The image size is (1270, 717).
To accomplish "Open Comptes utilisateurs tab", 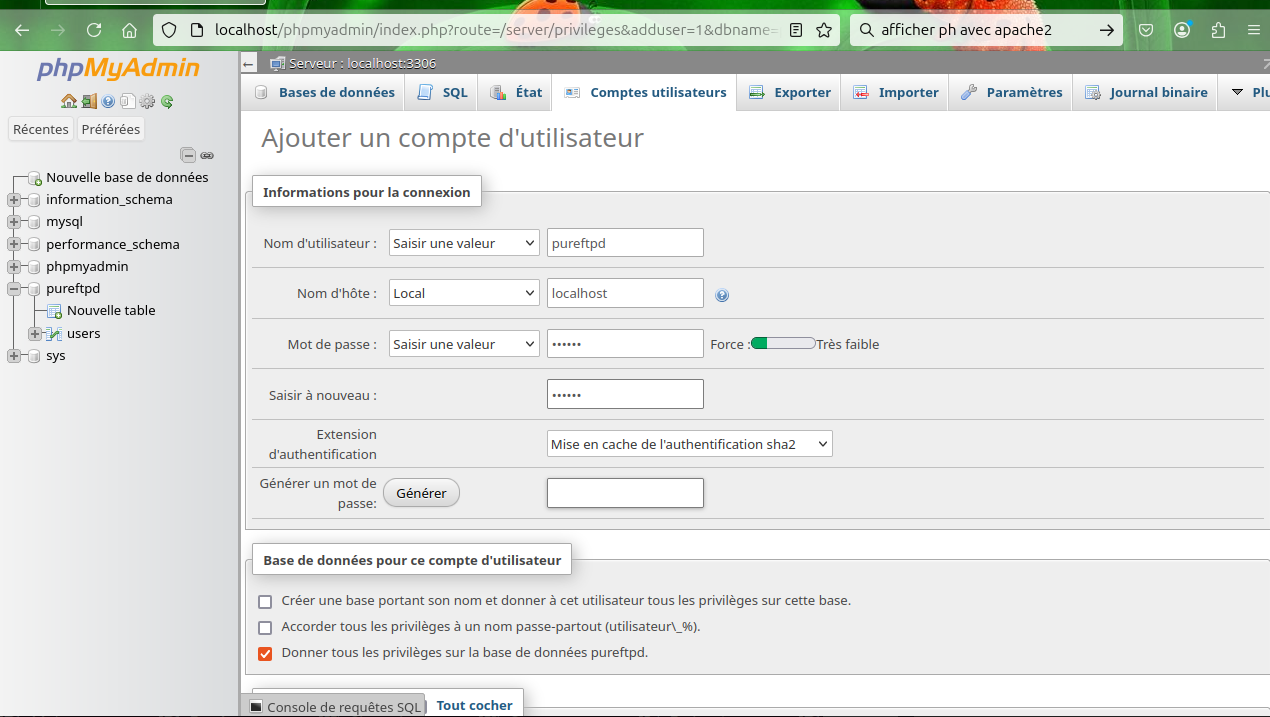I will pyautogui.click(x=645, y=92).
